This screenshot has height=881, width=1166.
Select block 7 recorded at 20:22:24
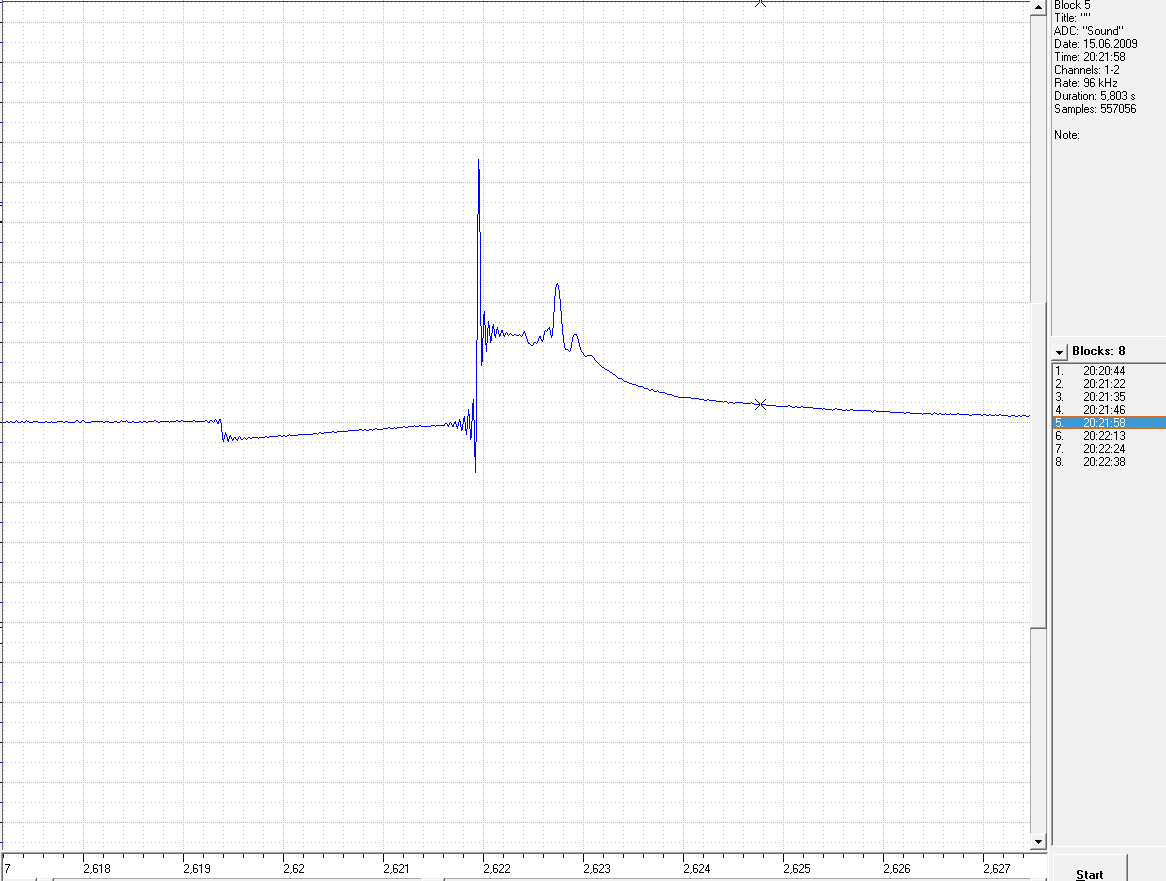point(1109,449)
